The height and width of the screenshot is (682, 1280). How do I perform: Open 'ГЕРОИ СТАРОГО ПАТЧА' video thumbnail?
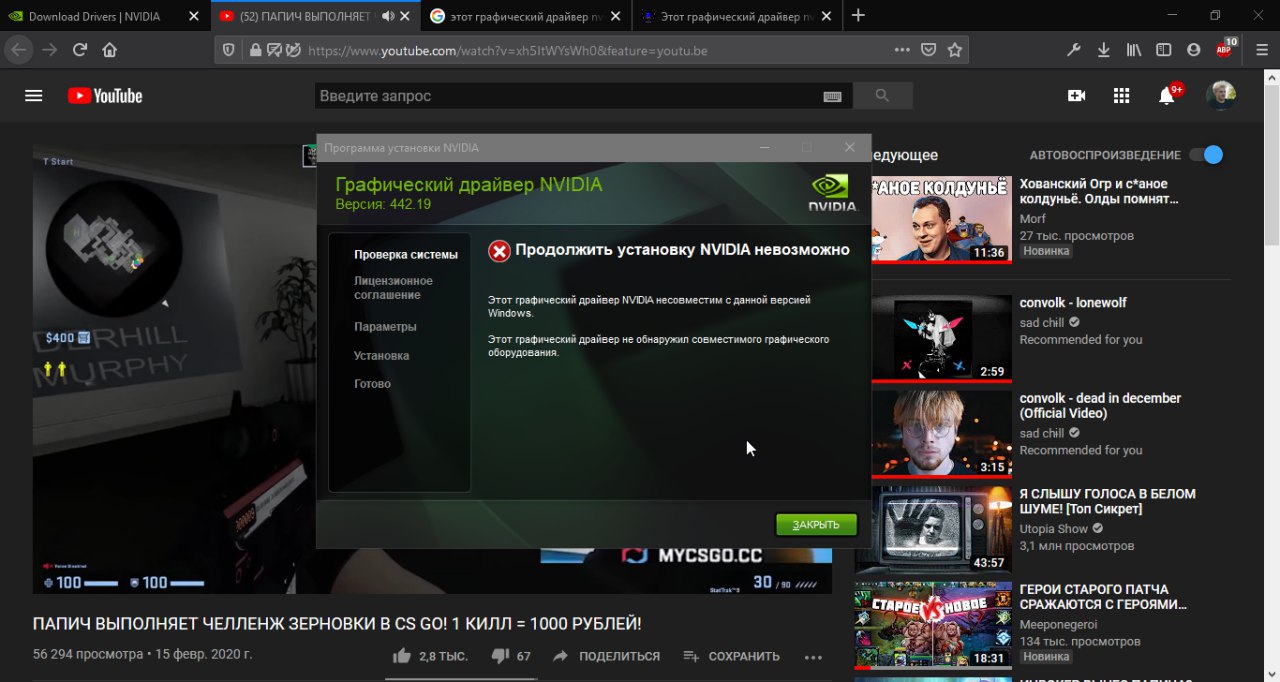(932, 625)
